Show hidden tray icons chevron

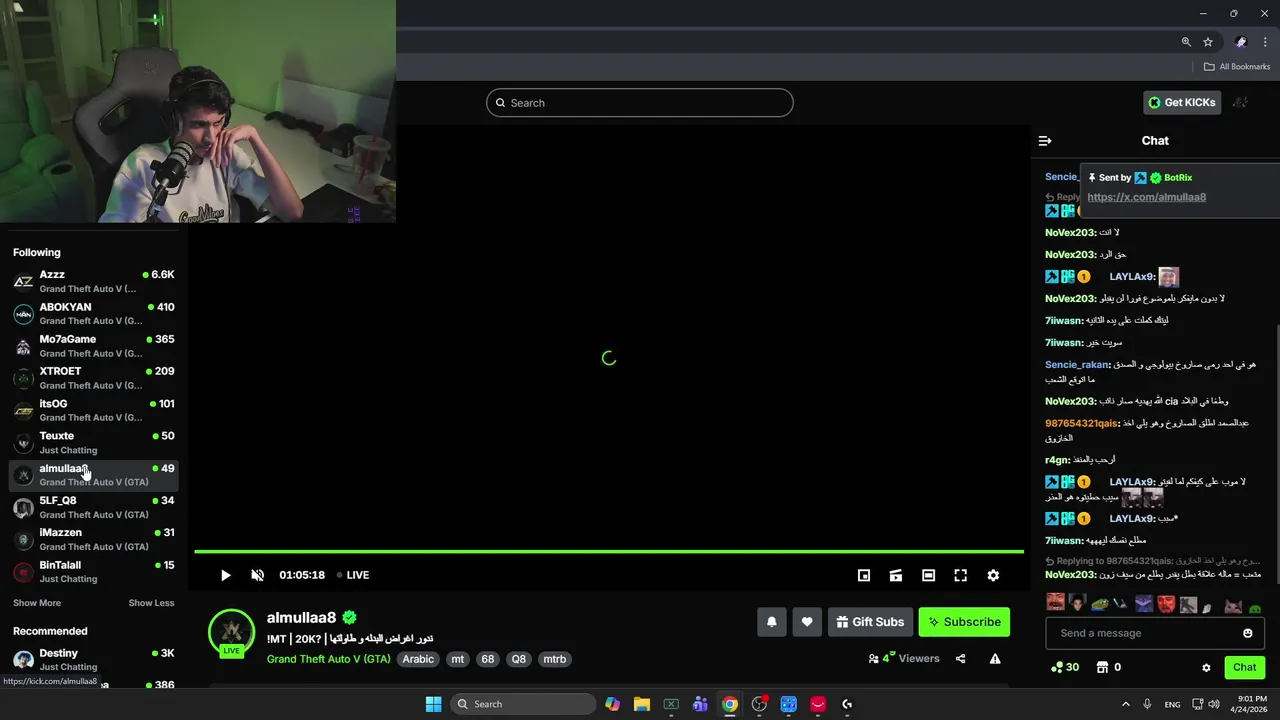pos(1125,704)
